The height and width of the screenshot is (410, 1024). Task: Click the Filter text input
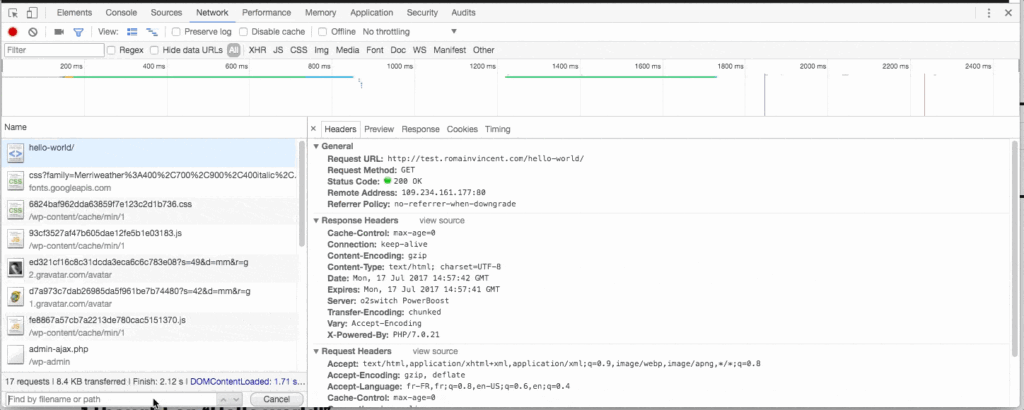[54, 50]
